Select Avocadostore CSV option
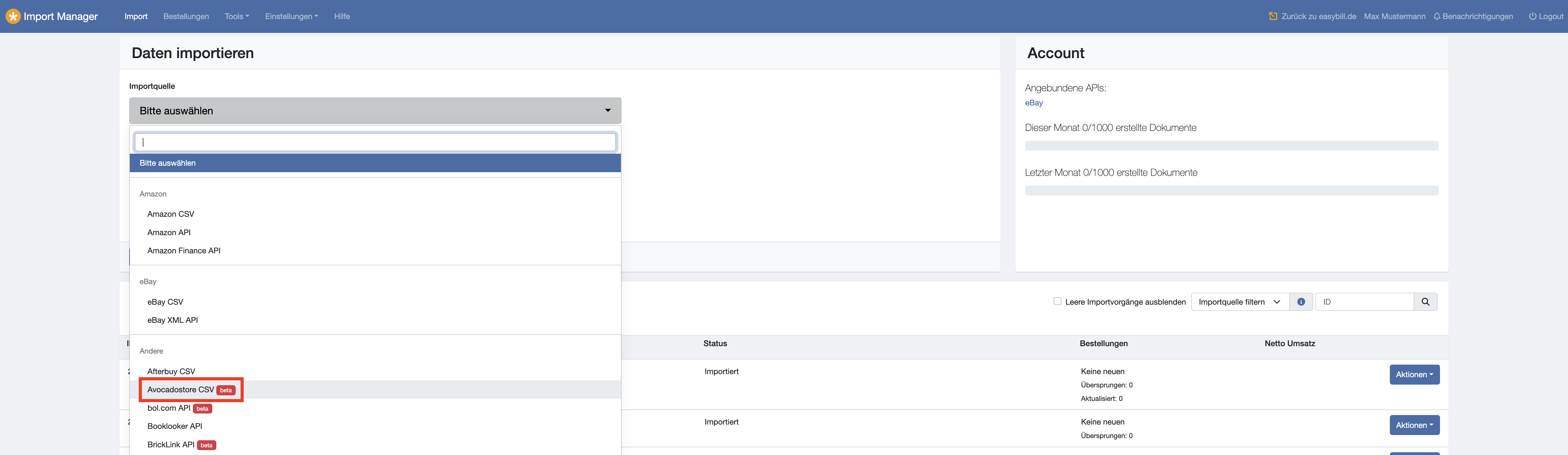 [x=375, y=390]
